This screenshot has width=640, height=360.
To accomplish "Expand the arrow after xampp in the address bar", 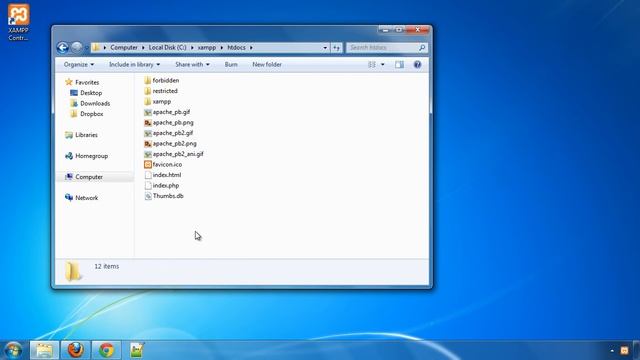I will tap(222, 48).
